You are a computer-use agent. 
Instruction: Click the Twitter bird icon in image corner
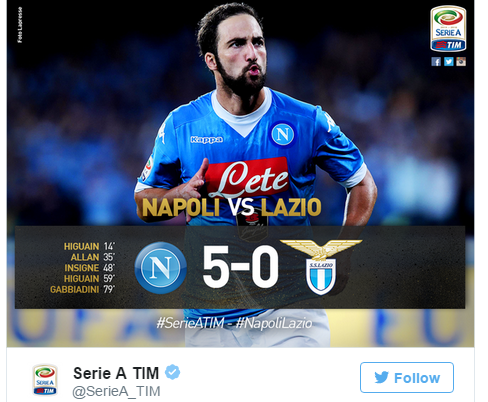point(449,61)
